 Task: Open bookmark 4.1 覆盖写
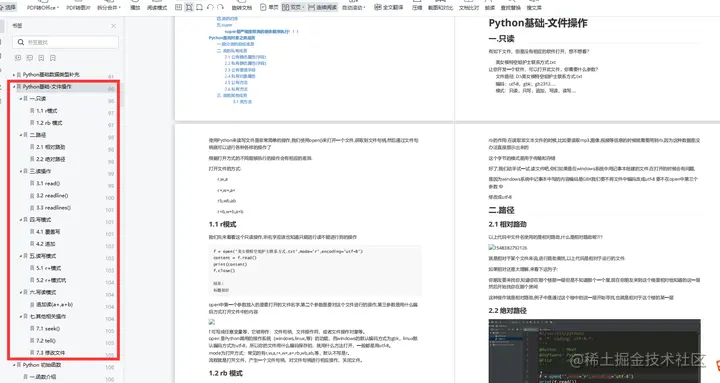point(48,232)
